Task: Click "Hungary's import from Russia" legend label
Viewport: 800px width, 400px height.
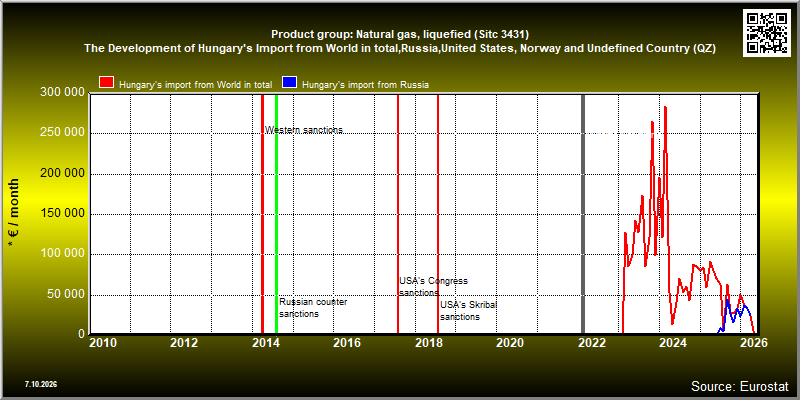Action: [365, 85]
